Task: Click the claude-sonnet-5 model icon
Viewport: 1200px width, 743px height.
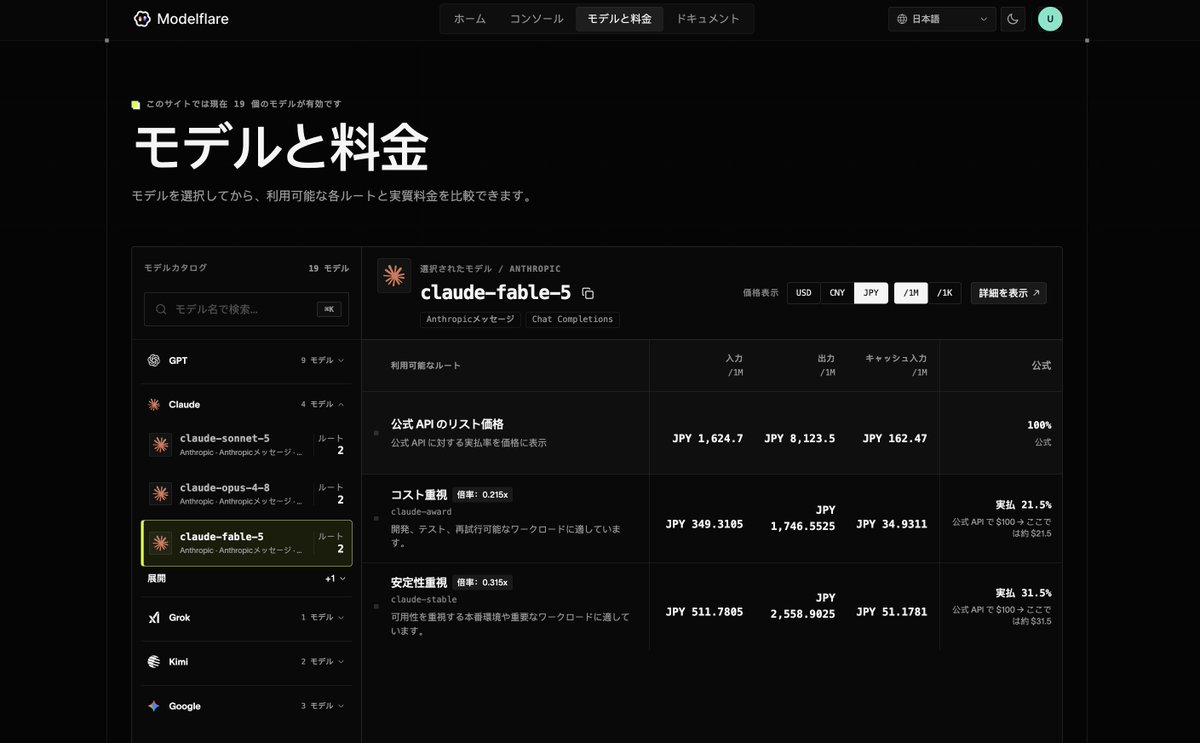Action: pos(161,445)
